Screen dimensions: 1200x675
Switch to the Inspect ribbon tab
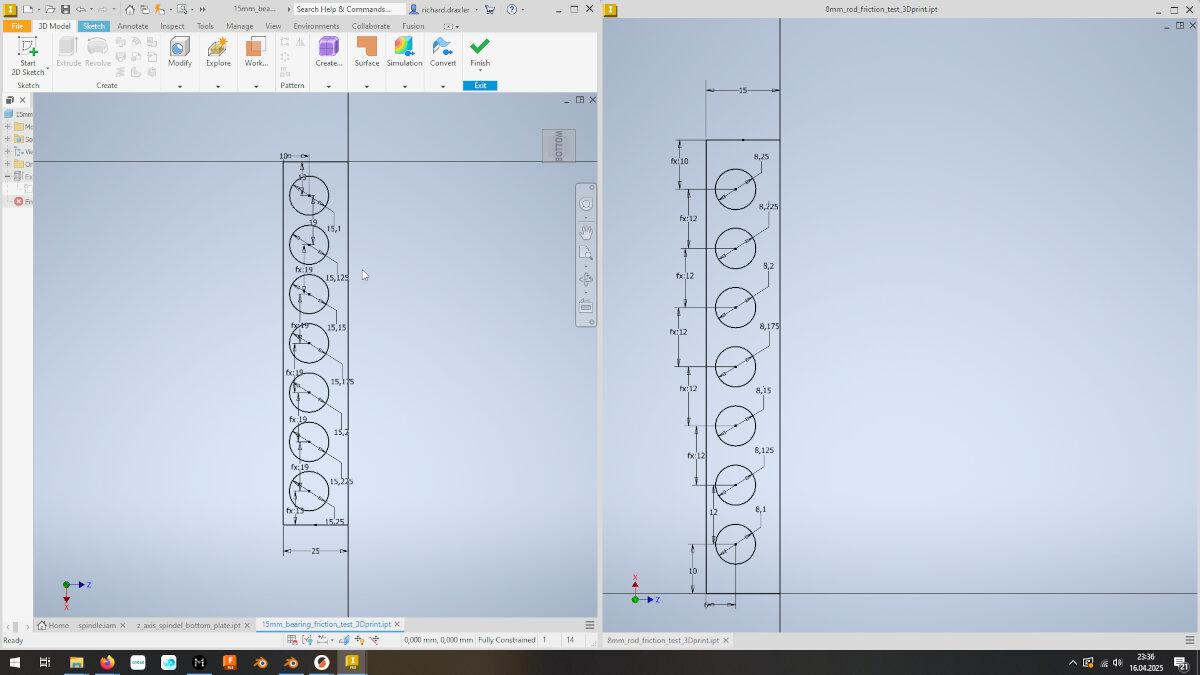click(172, 26)
